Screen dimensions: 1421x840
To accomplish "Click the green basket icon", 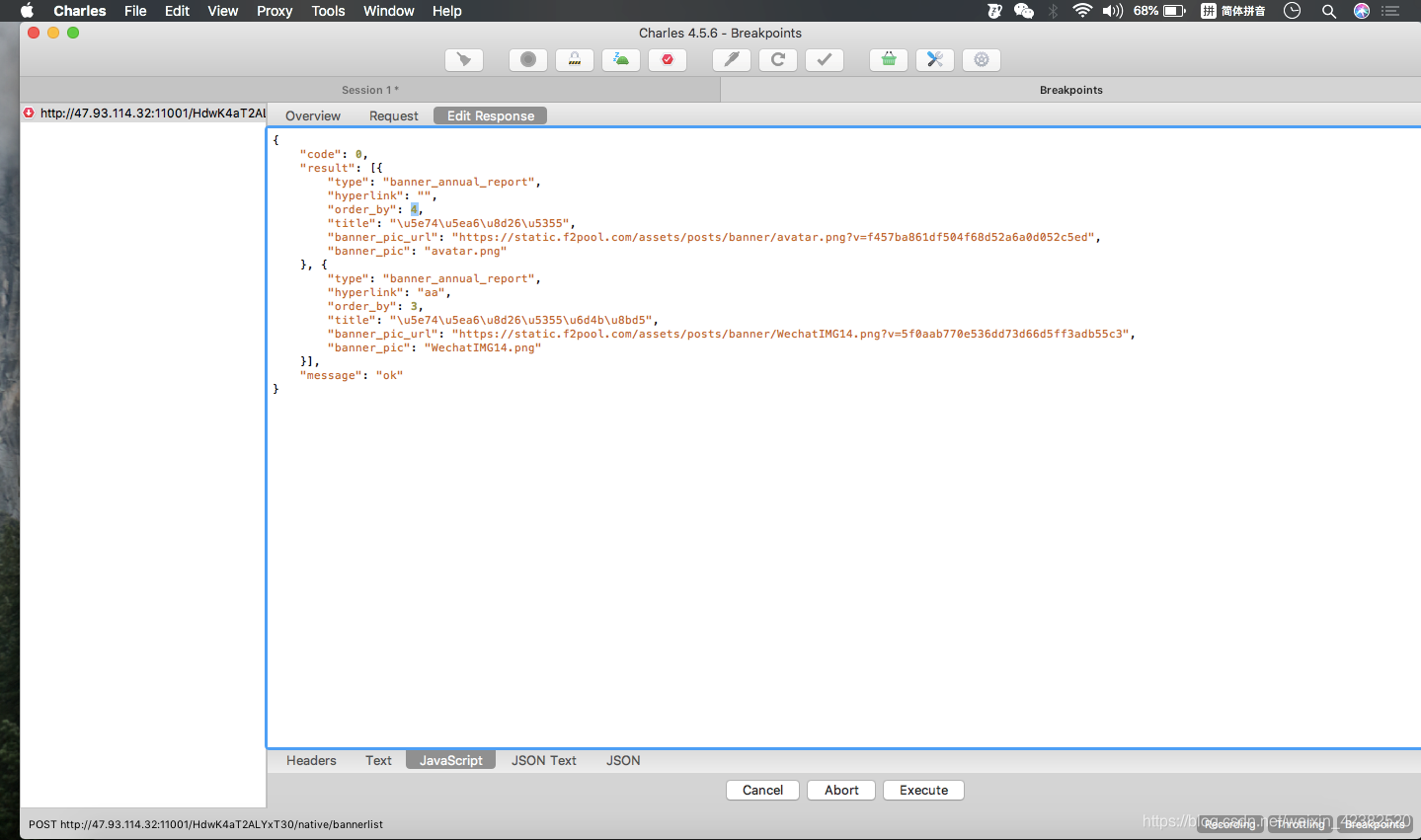I will coord(889,60).
